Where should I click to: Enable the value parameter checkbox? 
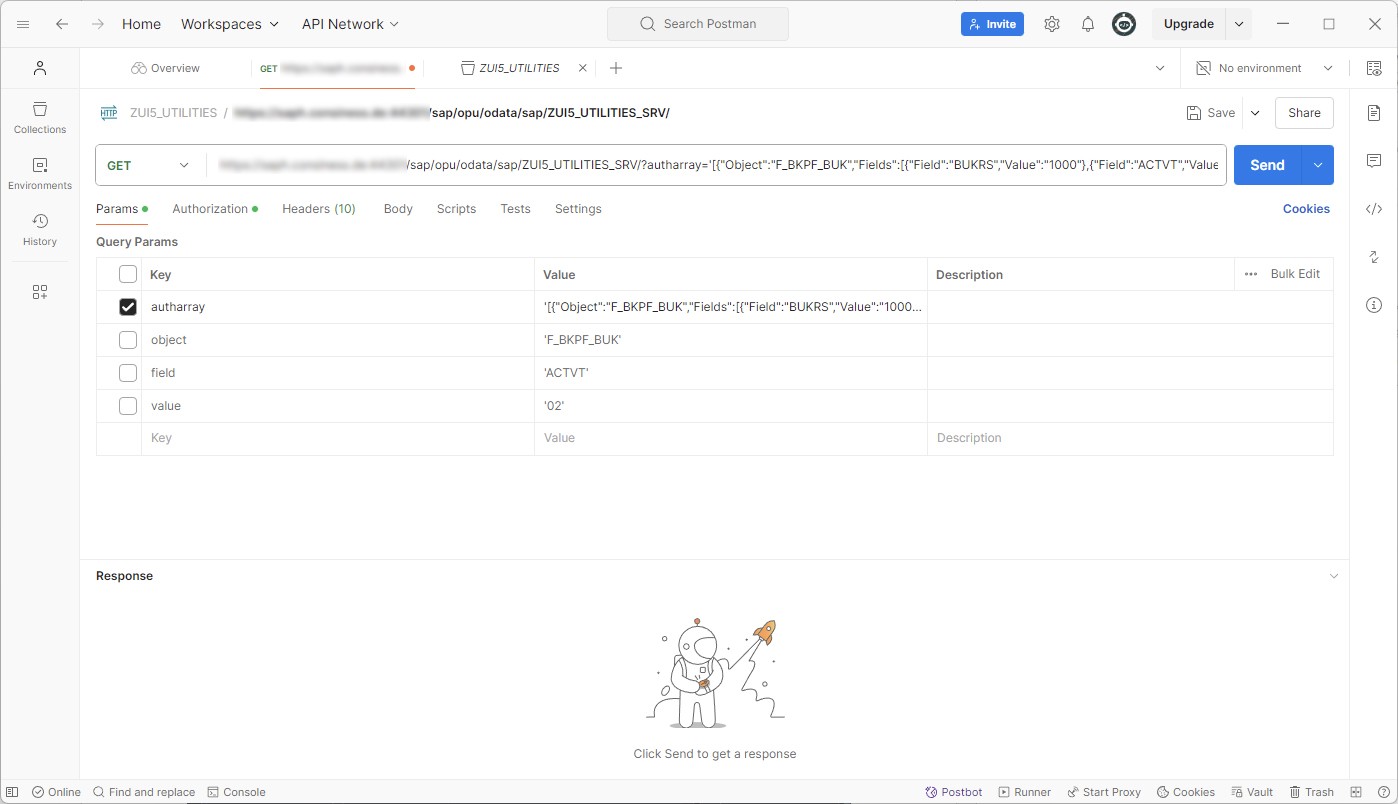128,406
